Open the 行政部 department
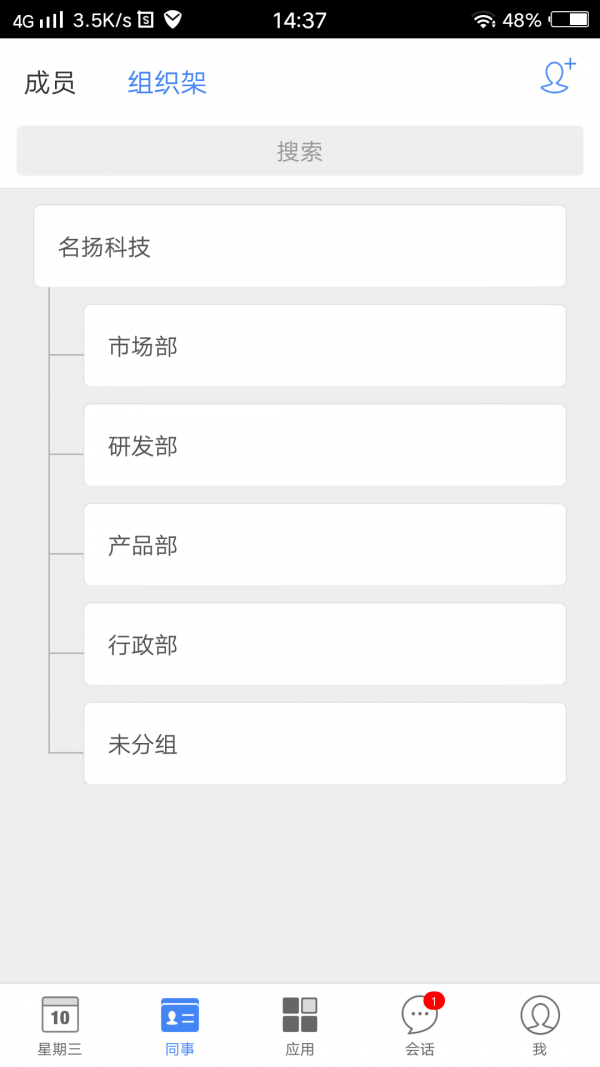Image resolution: width=600 pixels, height=1067 pixels. point(324,644)
